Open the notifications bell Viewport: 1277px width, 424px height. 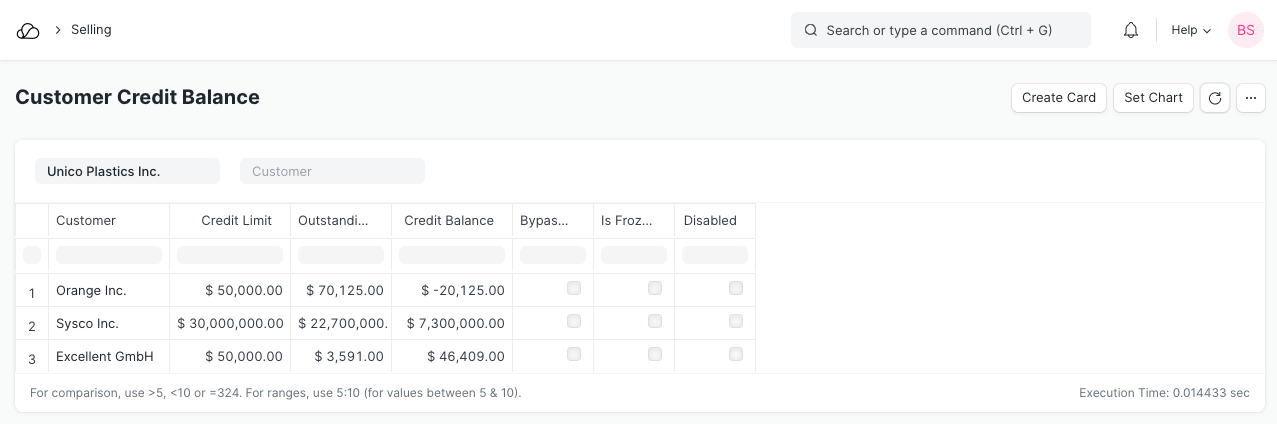(x=1131, y=31)
